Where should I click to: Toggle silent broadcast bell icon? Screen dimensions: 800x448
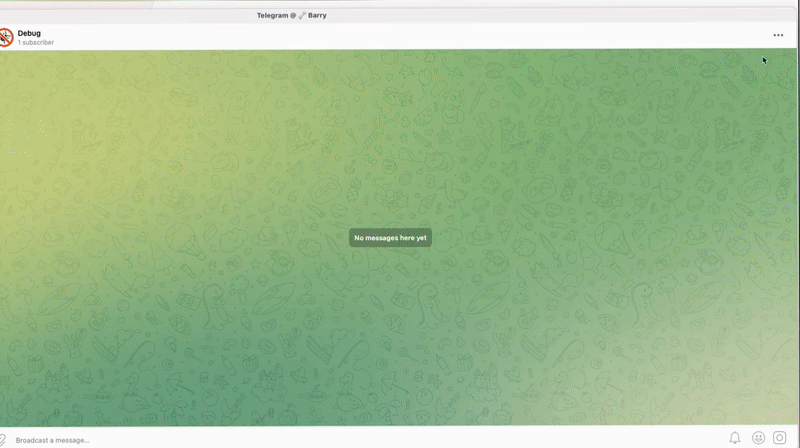click(x=735, y=438)
